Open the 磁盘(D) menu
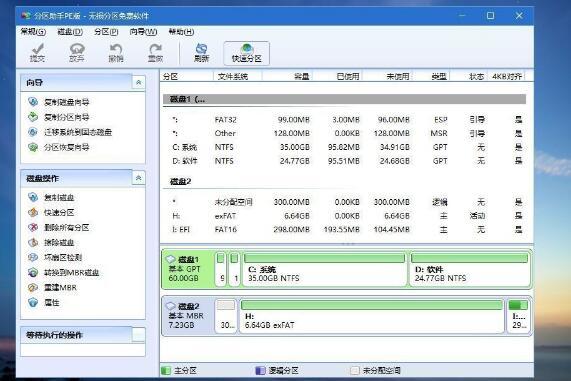571x381 pixels. coord(70,32)
